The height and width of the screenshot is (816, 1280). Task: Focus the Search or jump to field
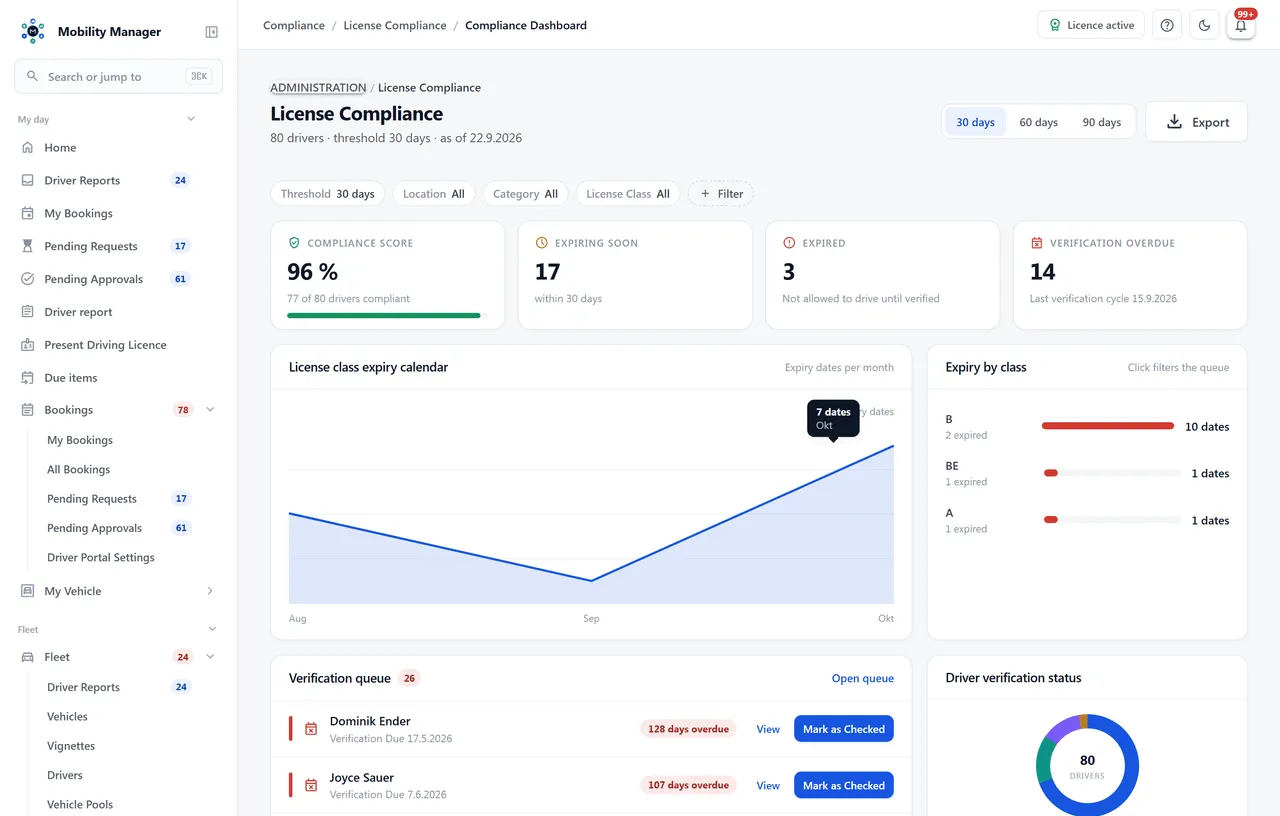click(118, 77)
